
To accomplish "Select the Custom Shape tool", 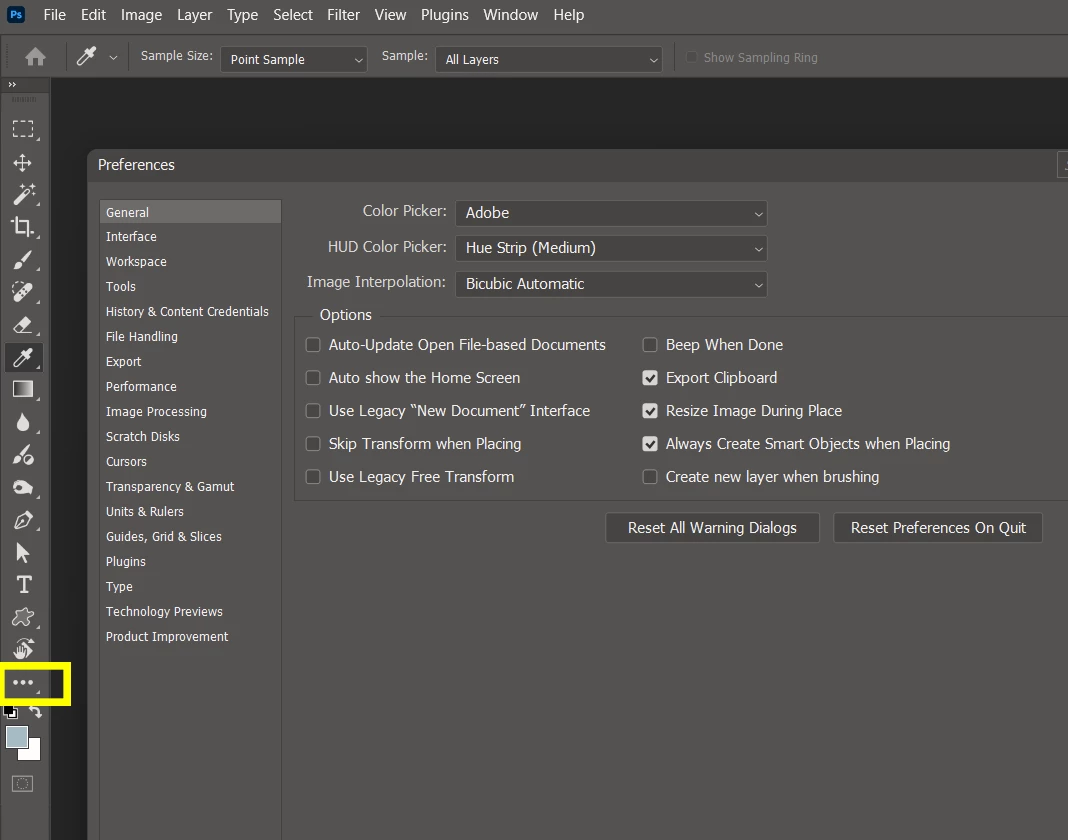I will coord(23,617).
